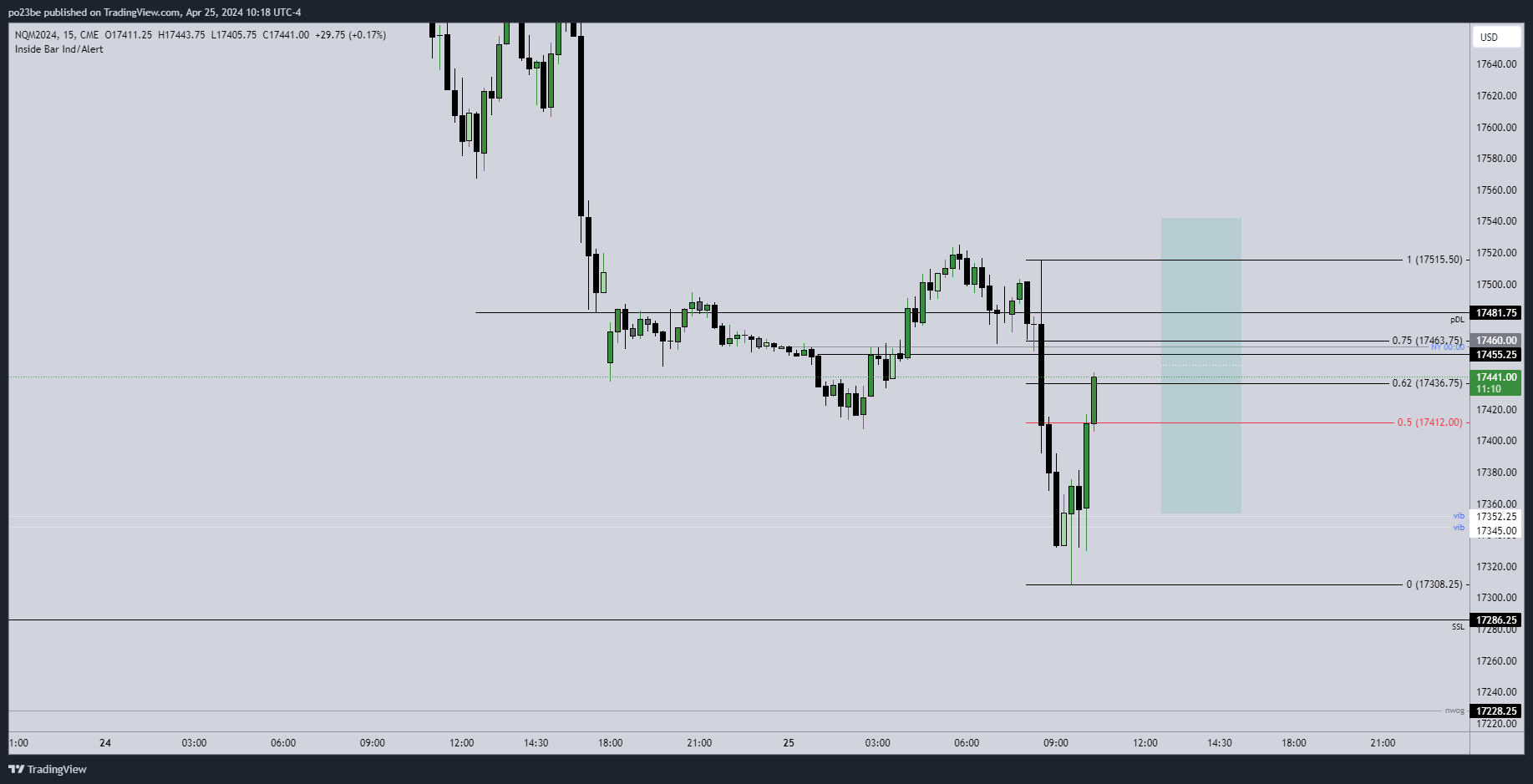Select the 0 (17308.25) fib level label
1533x784 pixels.
coord(1434,584)
